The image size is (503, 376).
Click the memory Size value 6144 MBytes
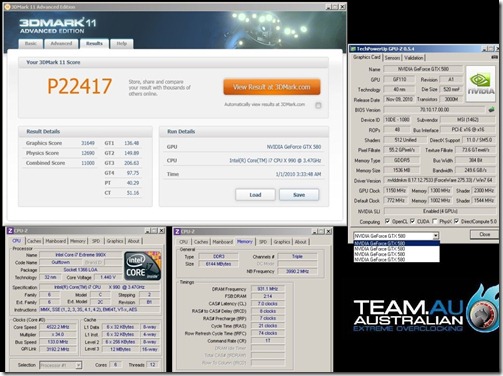(x=219, y=264)
